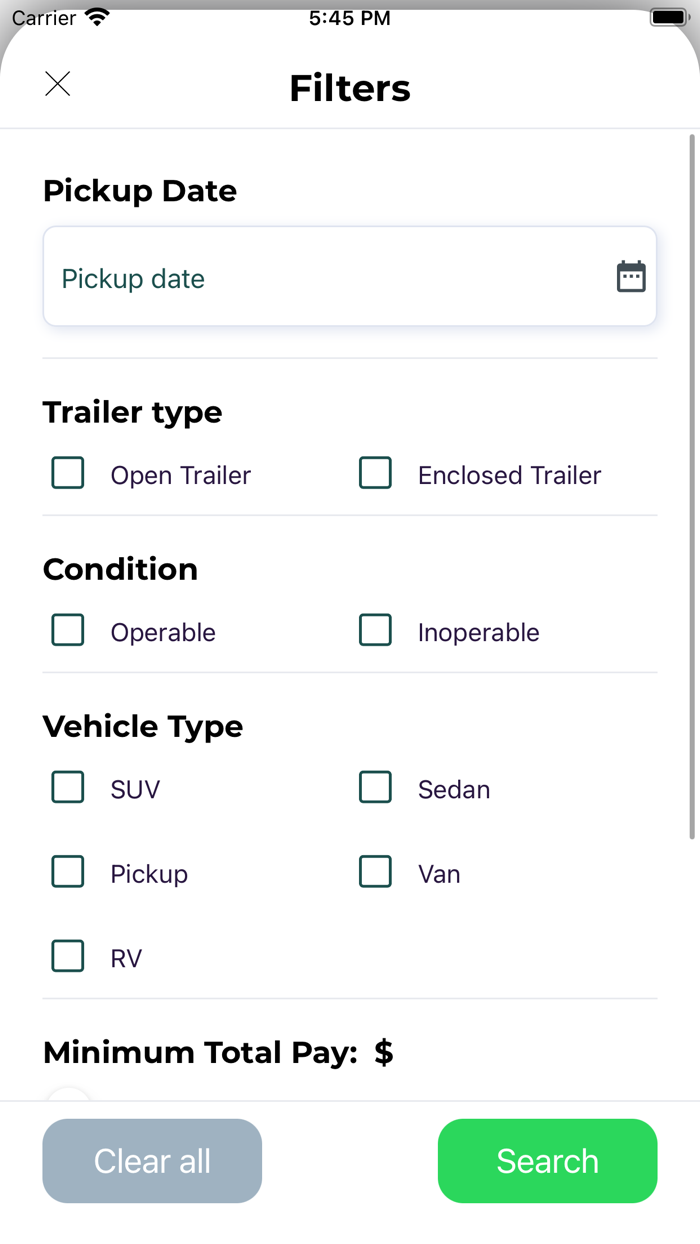Check the Van option
Image resolution: width=700 pixels, height=1244 pixels.
(375, 871)
